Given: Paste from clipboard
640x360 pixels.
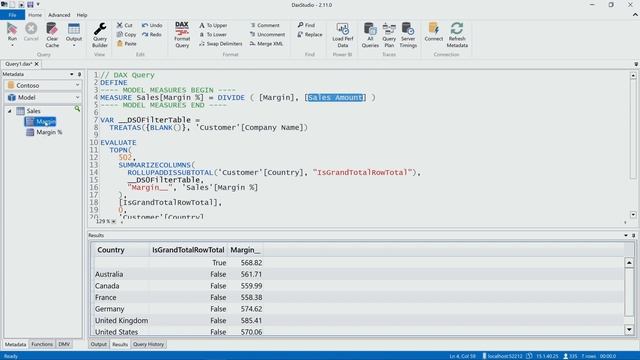Looking at the screenshot, I should coord(127,44).
